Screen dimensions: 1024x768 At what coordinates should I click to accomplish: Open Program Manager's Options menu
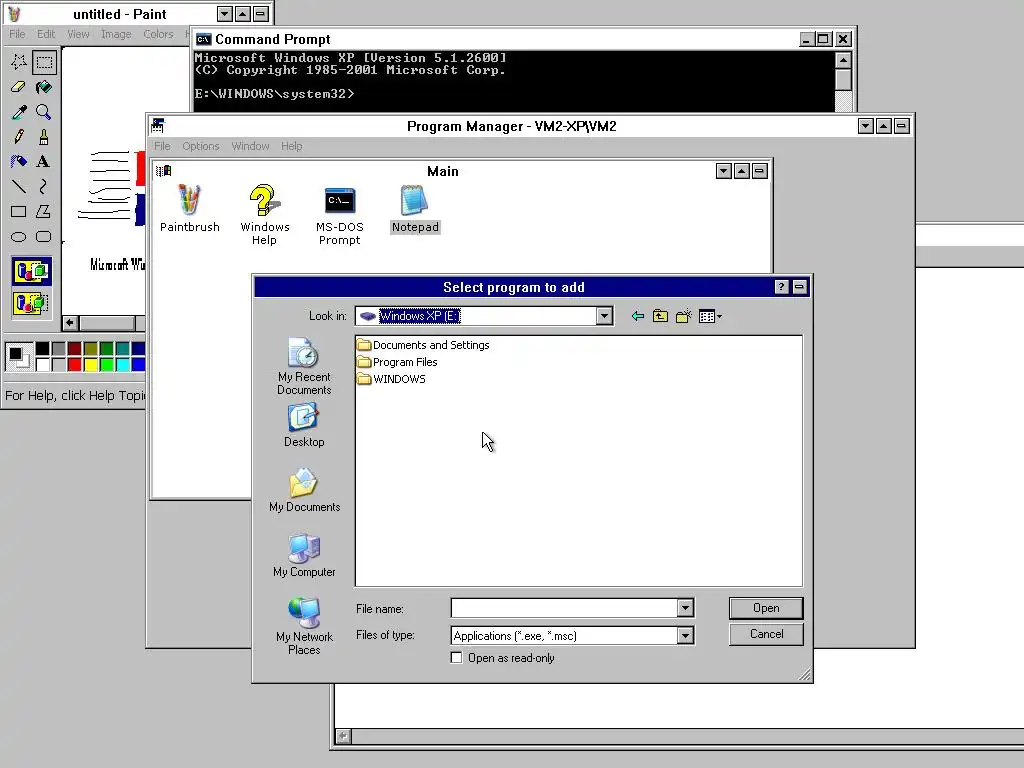(200, 146)
